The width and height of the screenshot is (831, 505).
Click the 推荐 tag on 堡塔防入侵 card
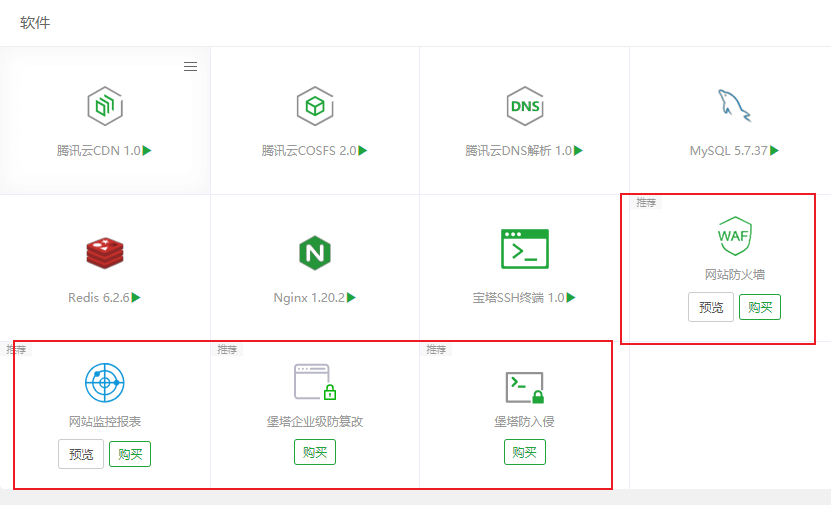point(436,349)
